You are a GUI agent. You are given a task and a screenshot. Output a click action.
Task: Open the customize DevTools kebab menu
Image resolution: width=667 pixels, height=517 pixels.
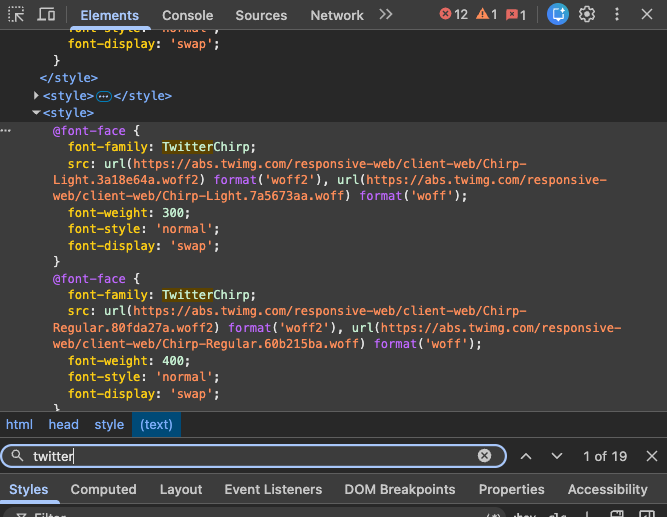pos(617,15)
